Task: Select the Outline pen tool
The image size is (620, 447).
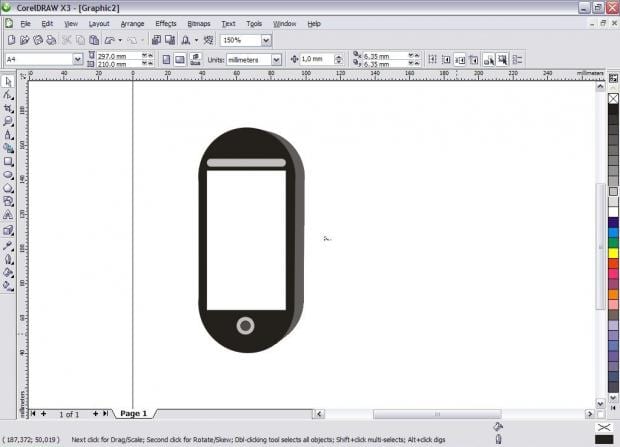Action: pyautogui.click(x=8, y=259)
